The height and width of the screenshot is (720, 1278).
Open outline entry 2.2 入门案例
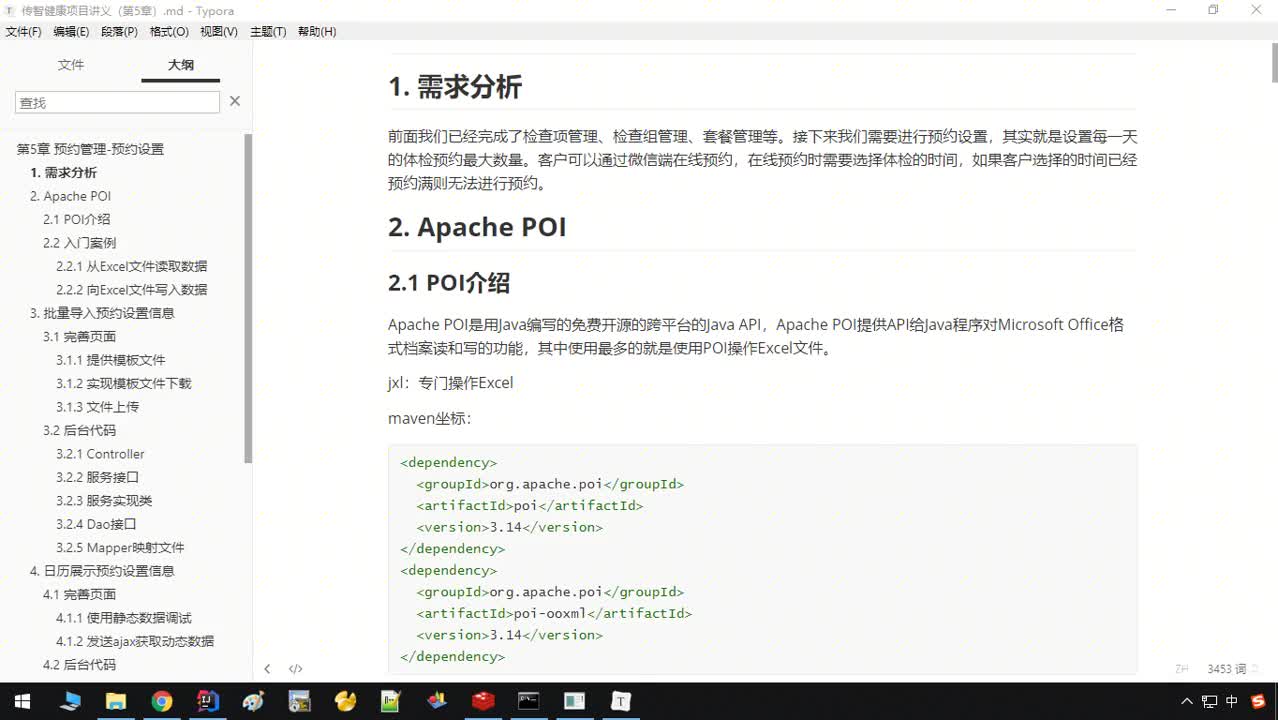pos(79,243)
